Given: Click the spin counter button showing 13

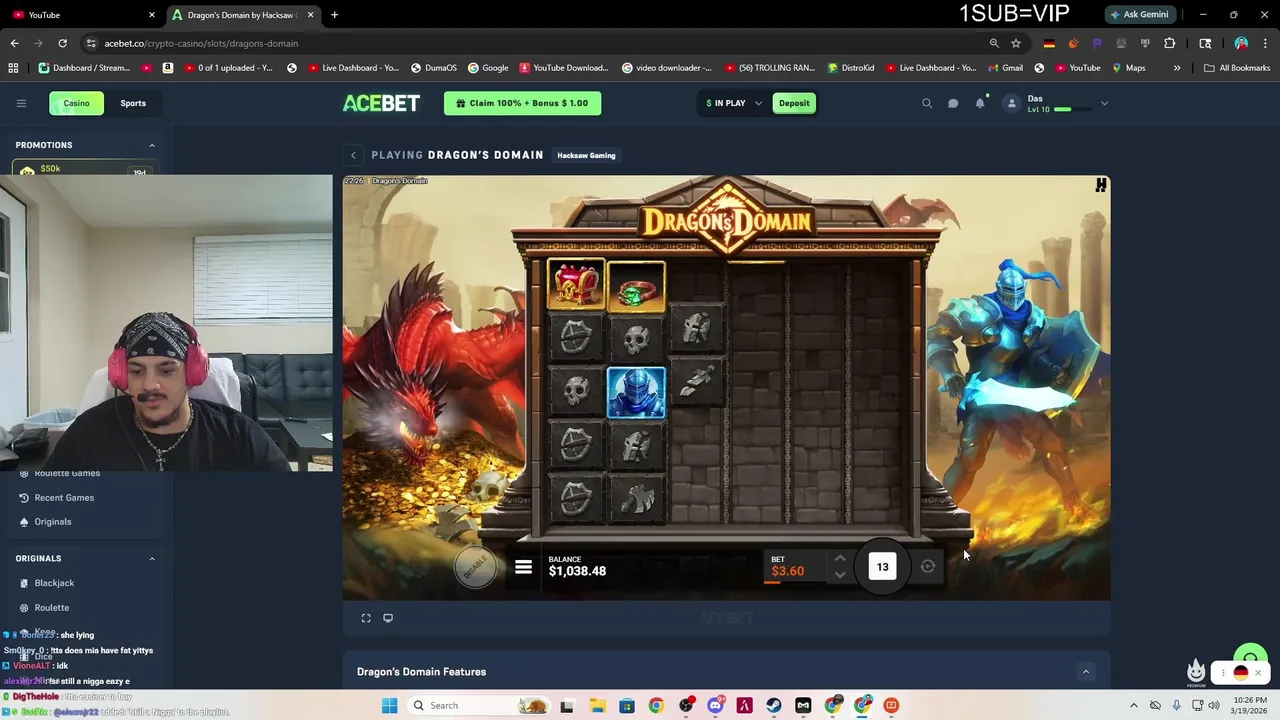Looking at the screenshot, I should pos(882,567).
